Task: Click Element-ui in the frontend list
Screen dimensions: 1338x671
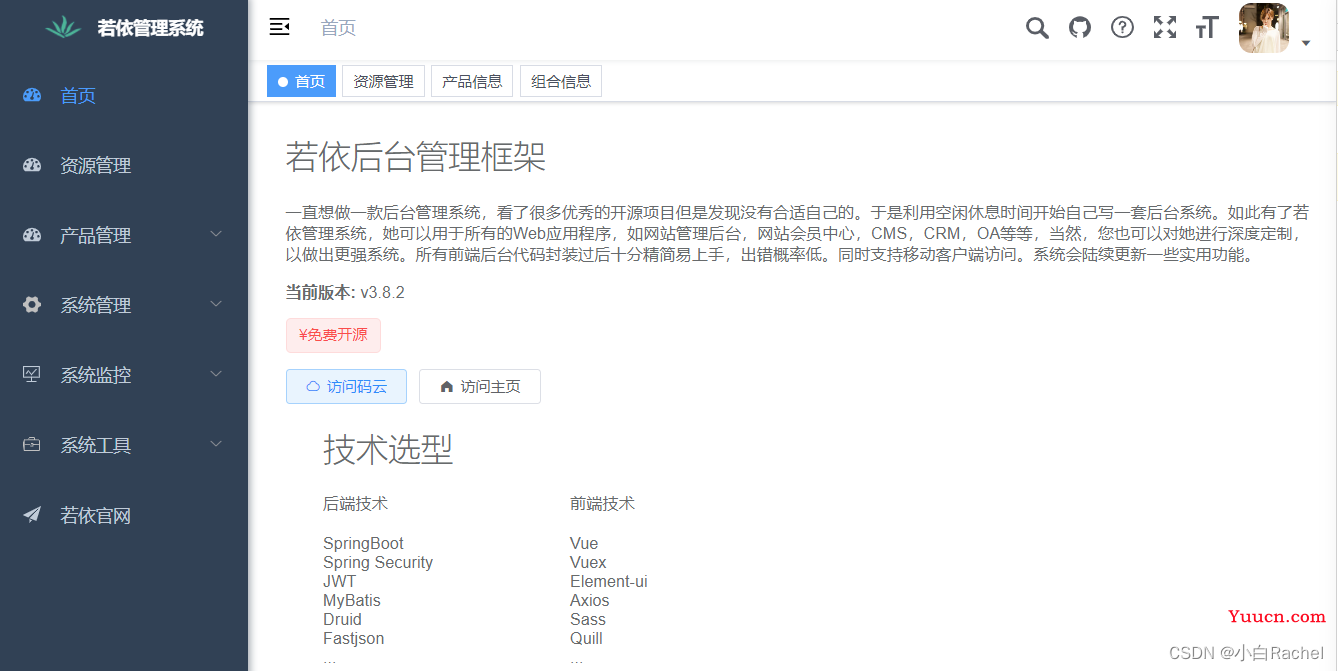Action: click(609, 582)
